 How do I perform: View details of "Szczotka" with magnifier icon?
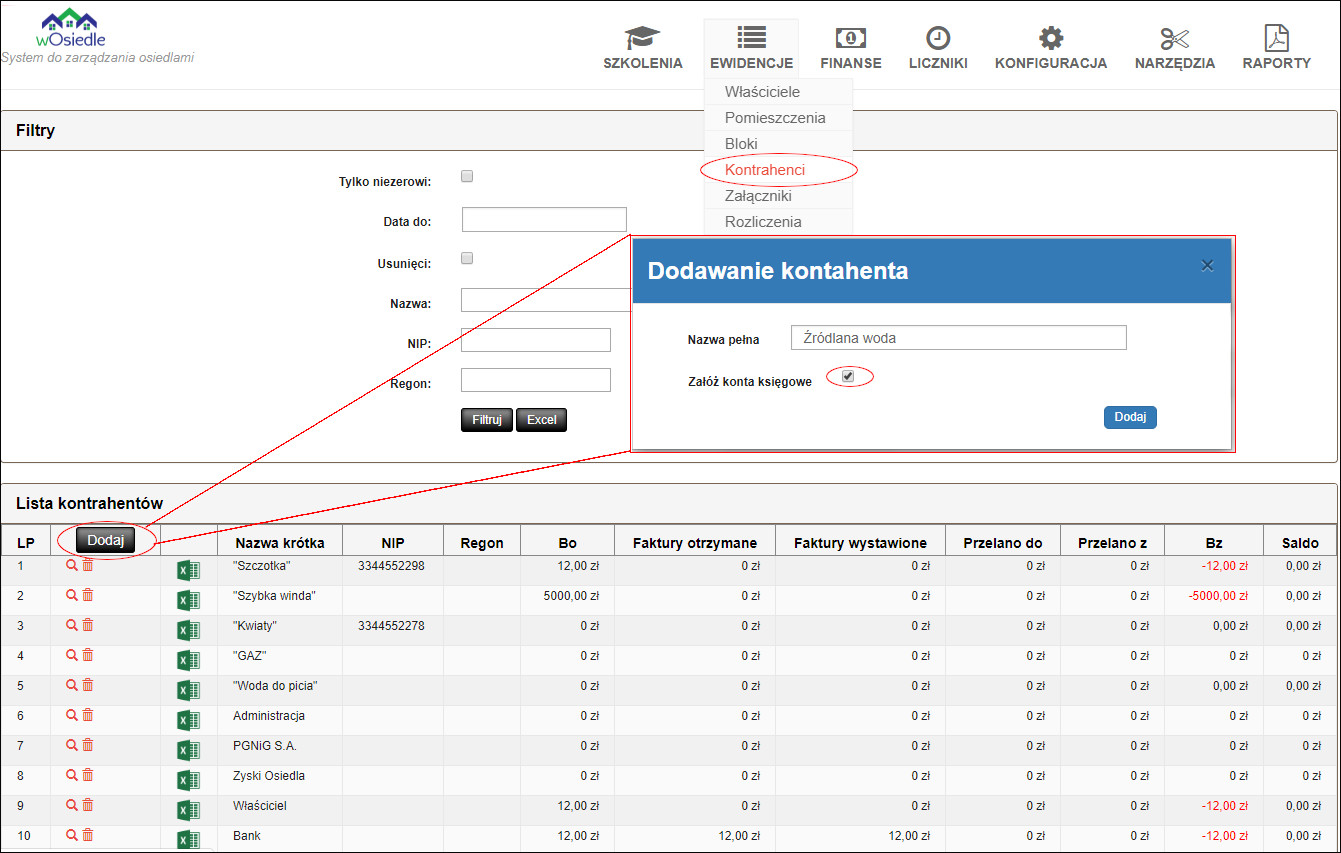[x=71, y=566]
